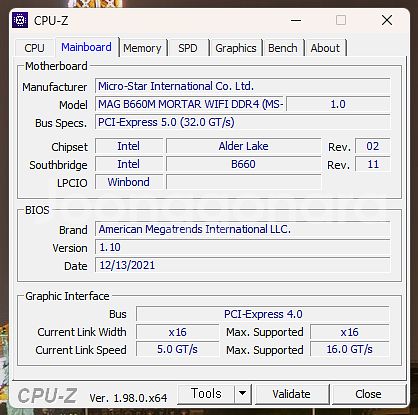Click the B660 southbridge field
The height and width of the screenshot is (415, 418).
[x=244, y=164]
